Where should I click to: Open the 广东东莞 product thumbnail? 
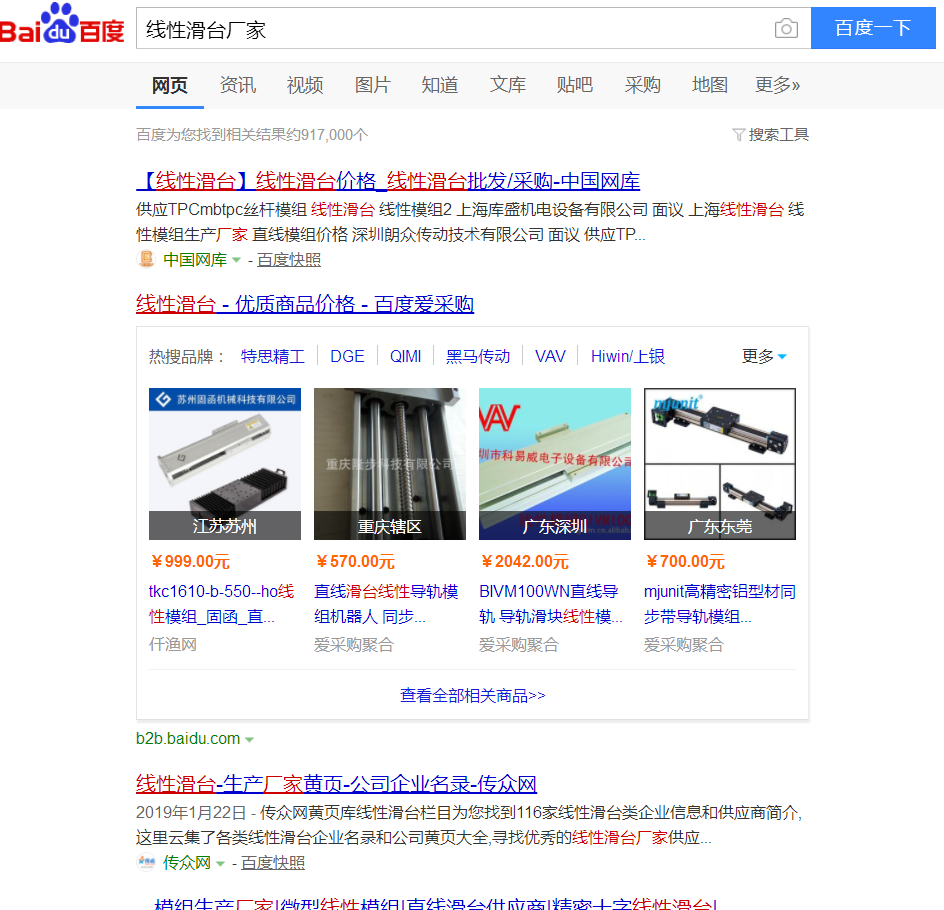pyautogui.click(x=720, y=463)
